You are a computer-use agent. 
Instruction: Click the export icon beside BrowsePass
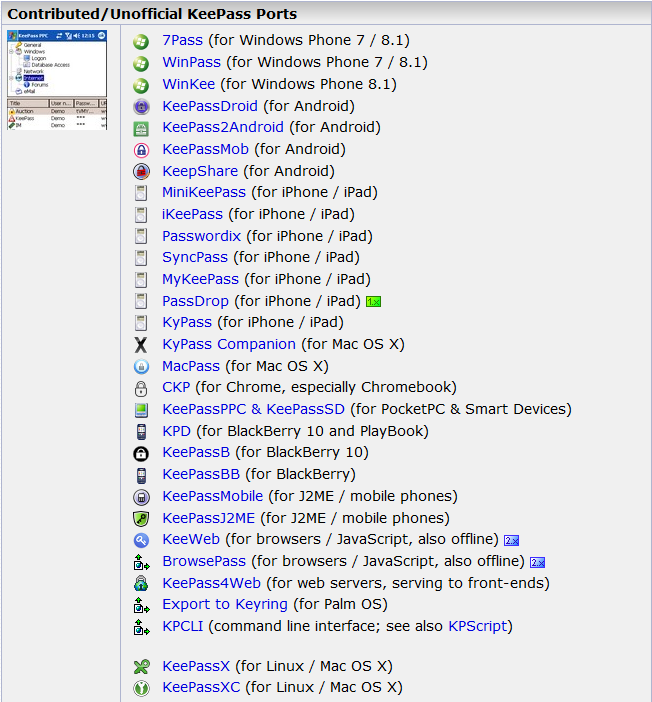click(x=142, y=562)
